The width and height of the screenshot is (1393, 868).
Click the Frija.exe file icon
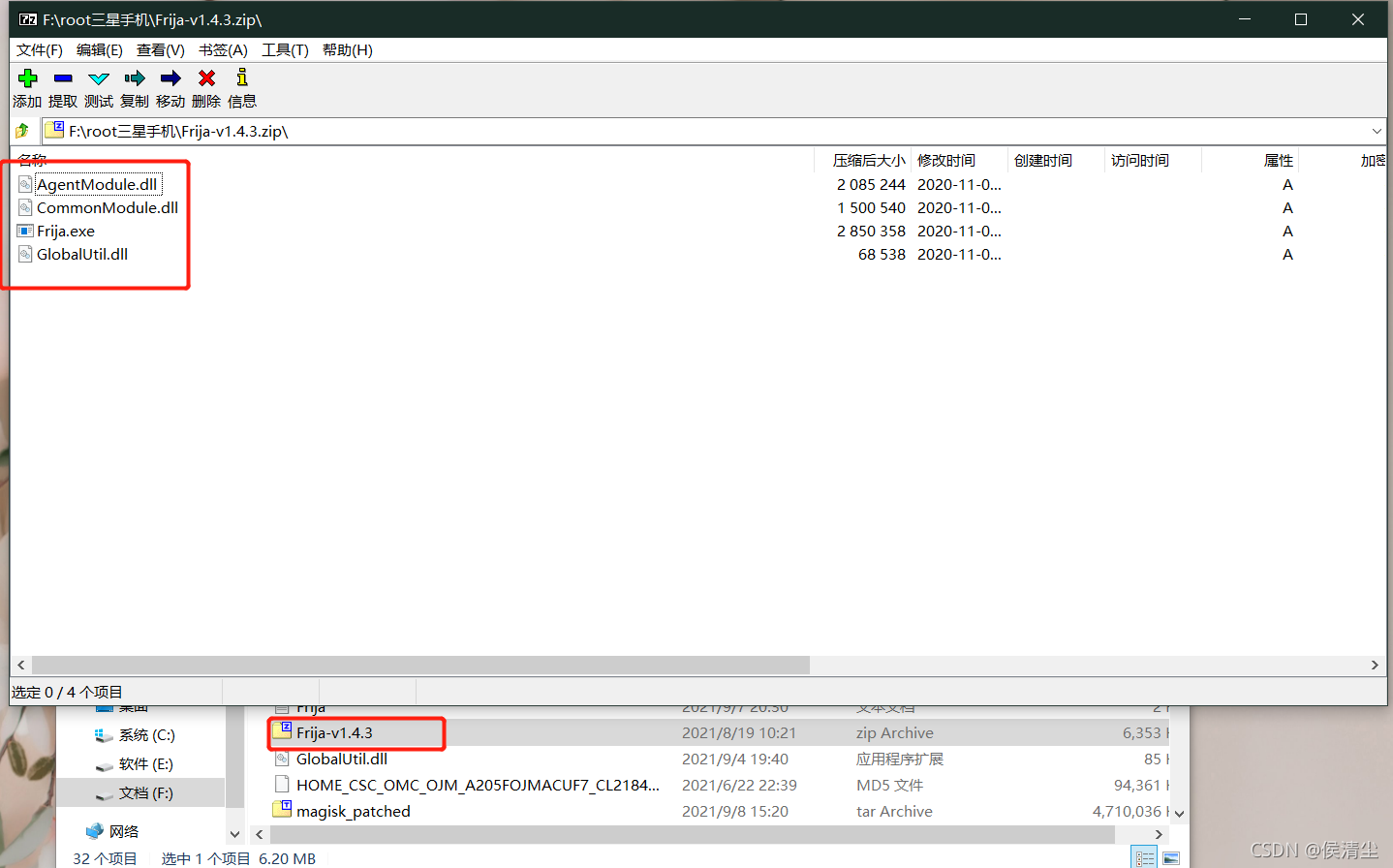tap(25, 231)
